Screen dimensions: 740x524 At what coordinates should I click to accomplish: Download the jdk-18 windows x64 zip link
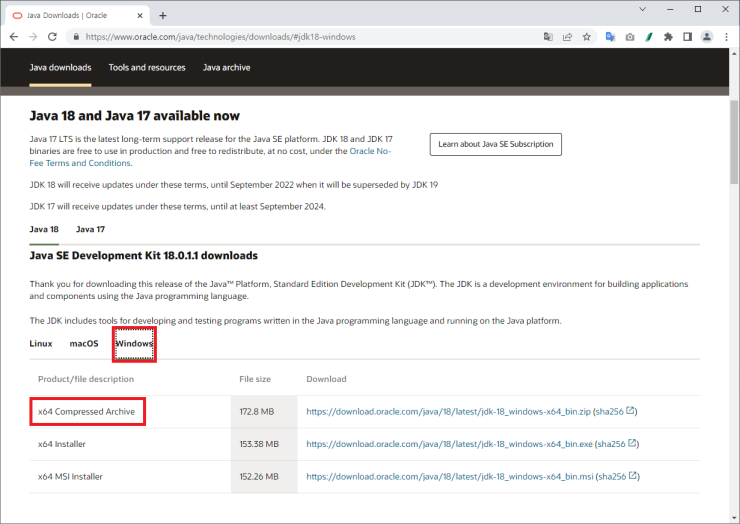point(448,411)
